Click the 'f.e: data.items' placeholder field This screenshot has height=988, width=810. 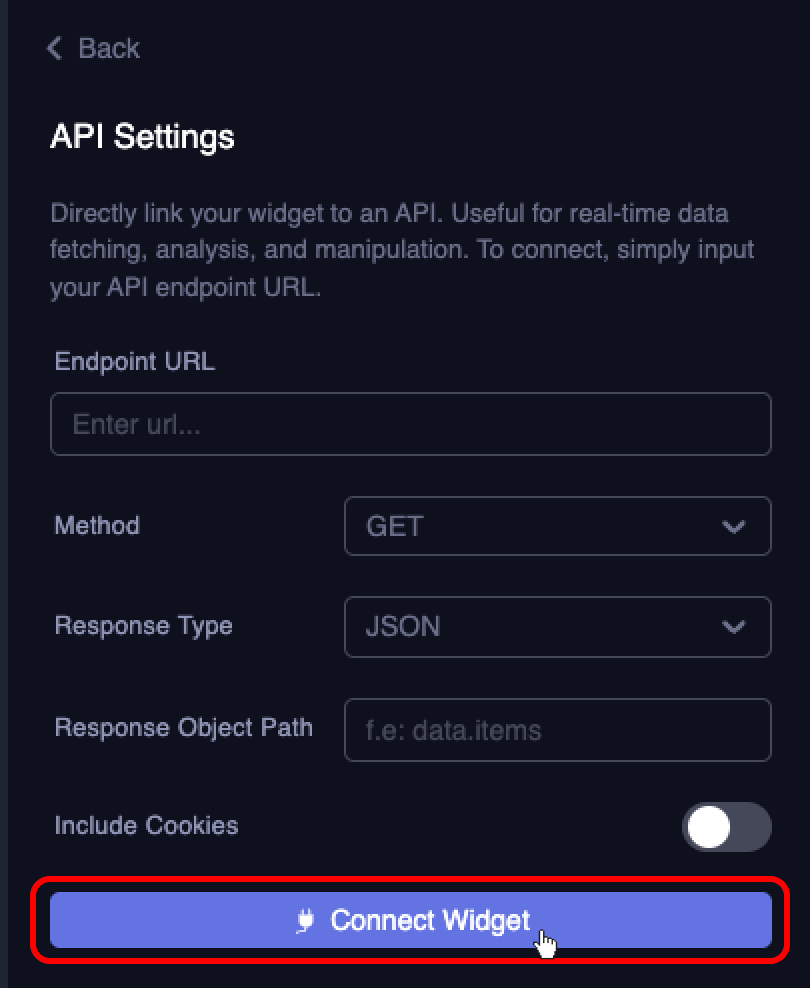click(557, 730)
